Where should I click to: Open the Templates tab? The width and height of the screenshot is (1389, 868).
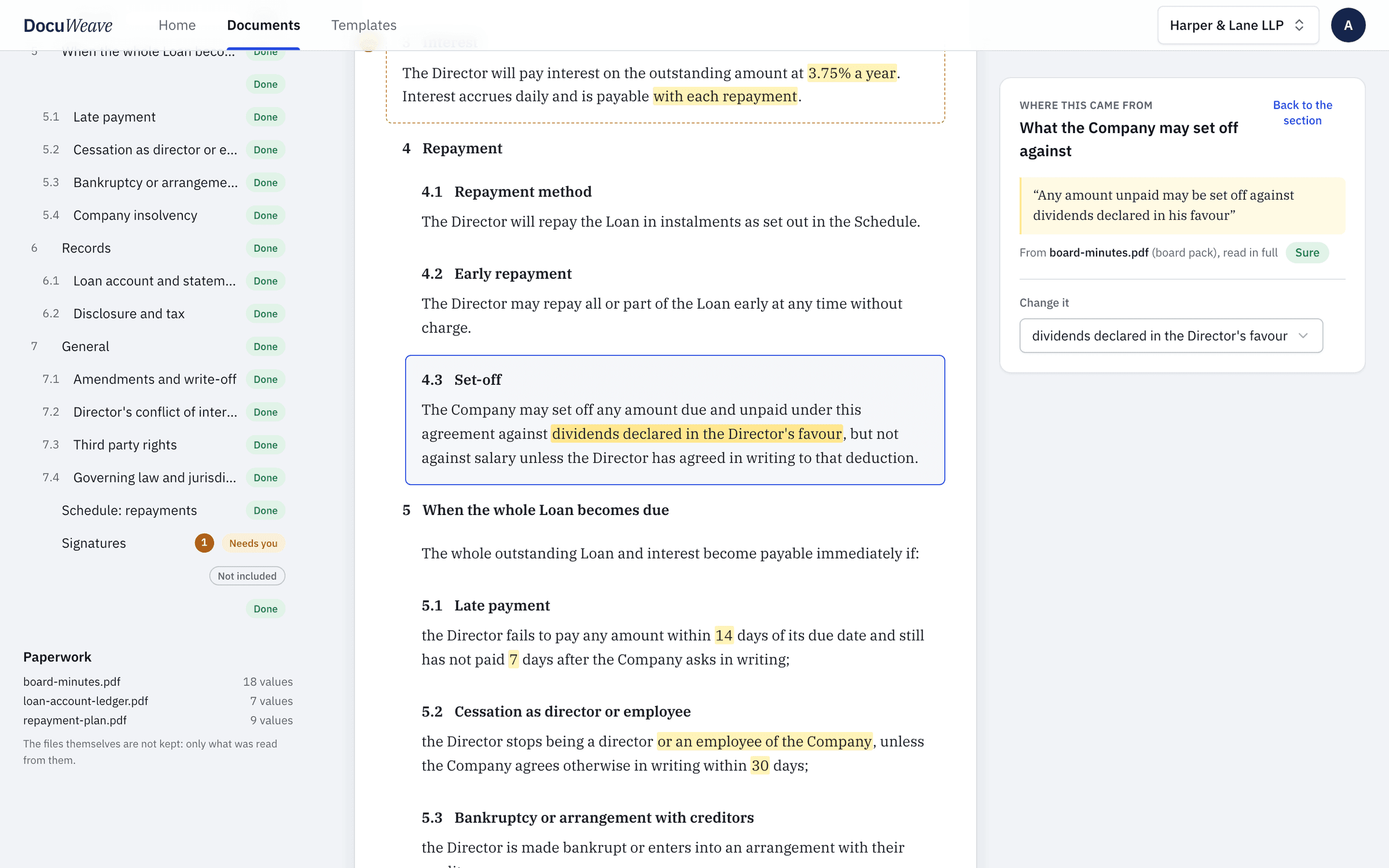click(363, 25)
